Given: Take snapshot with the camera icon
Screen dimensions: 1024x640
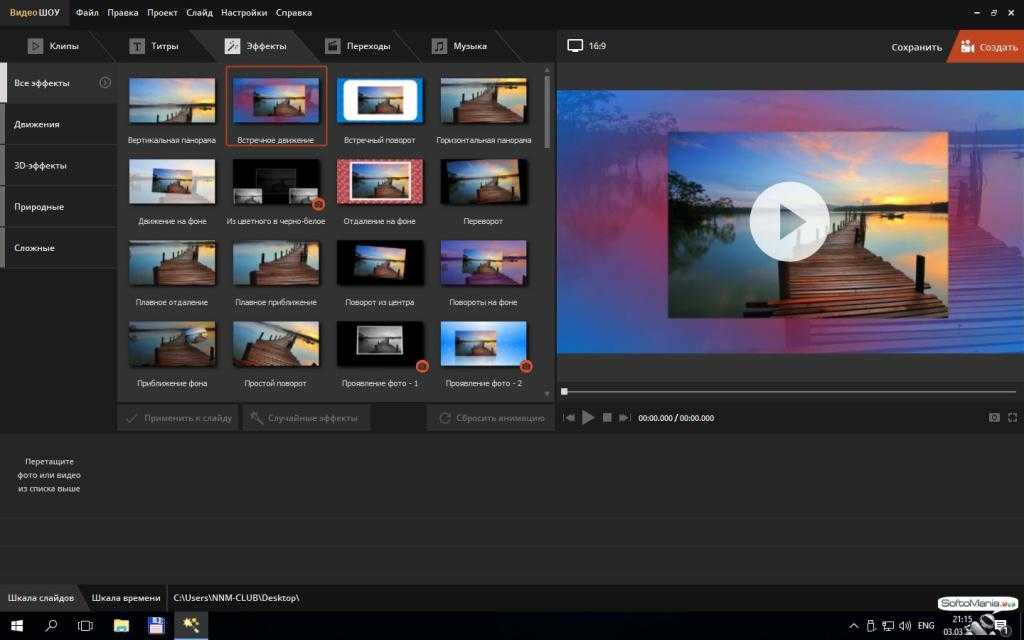Looking at the screenshot, I should pyautogui.click(x=994, y=417).
